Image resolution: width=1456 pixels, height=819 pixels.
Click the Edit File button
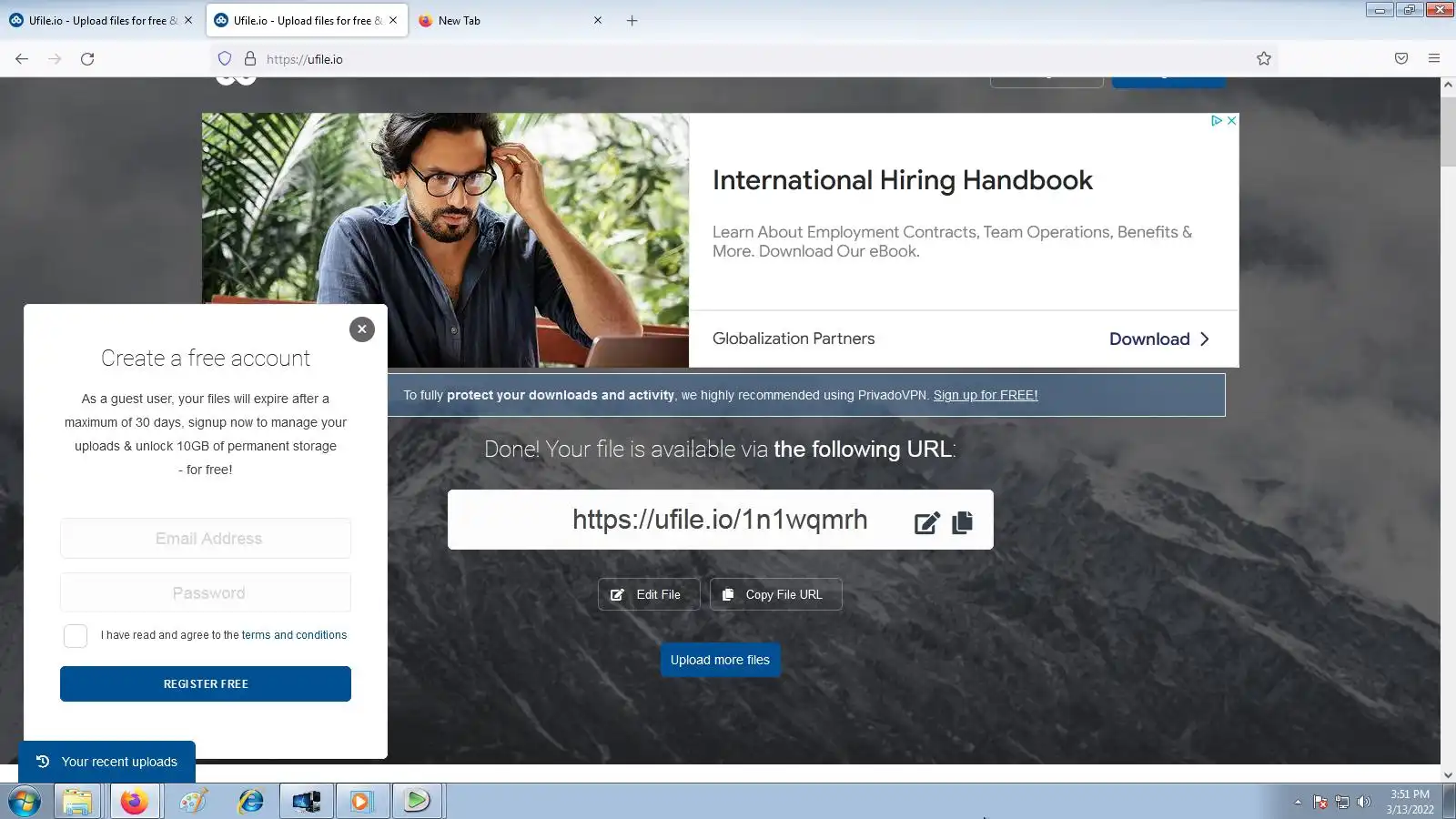[649, 594]
